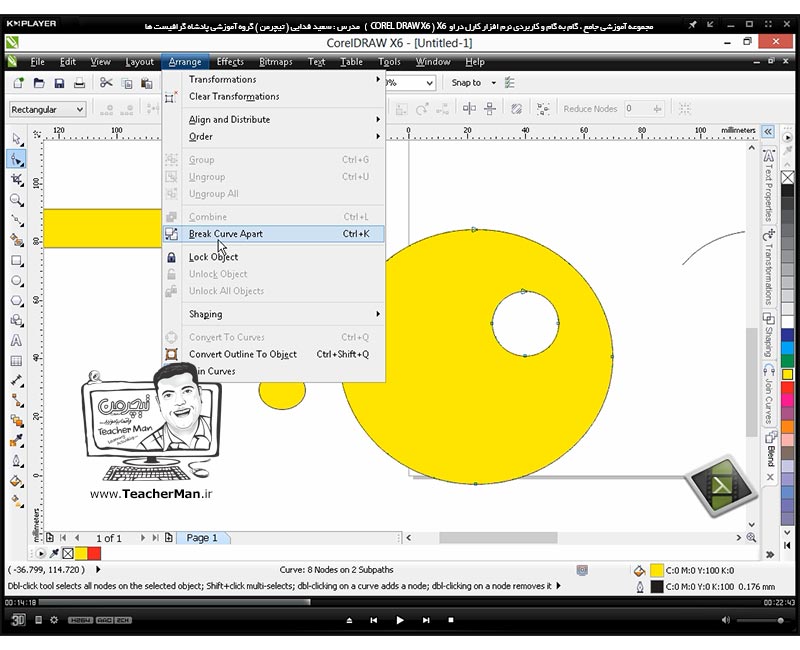This screenshot has width=800, height=650.
Task: Click the reflect nodes horizontally icon
Action: (469, 108)
